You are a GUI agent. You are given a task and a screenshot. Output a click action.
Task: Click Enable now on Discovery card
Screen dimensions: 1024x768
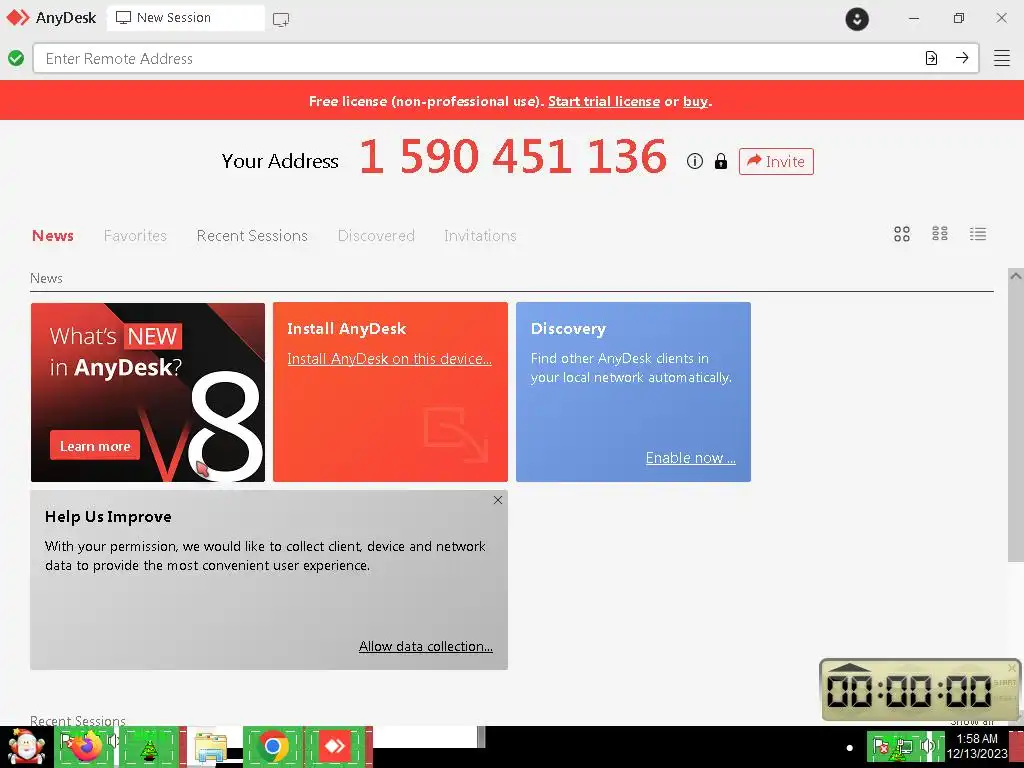[x=690, y=458]
